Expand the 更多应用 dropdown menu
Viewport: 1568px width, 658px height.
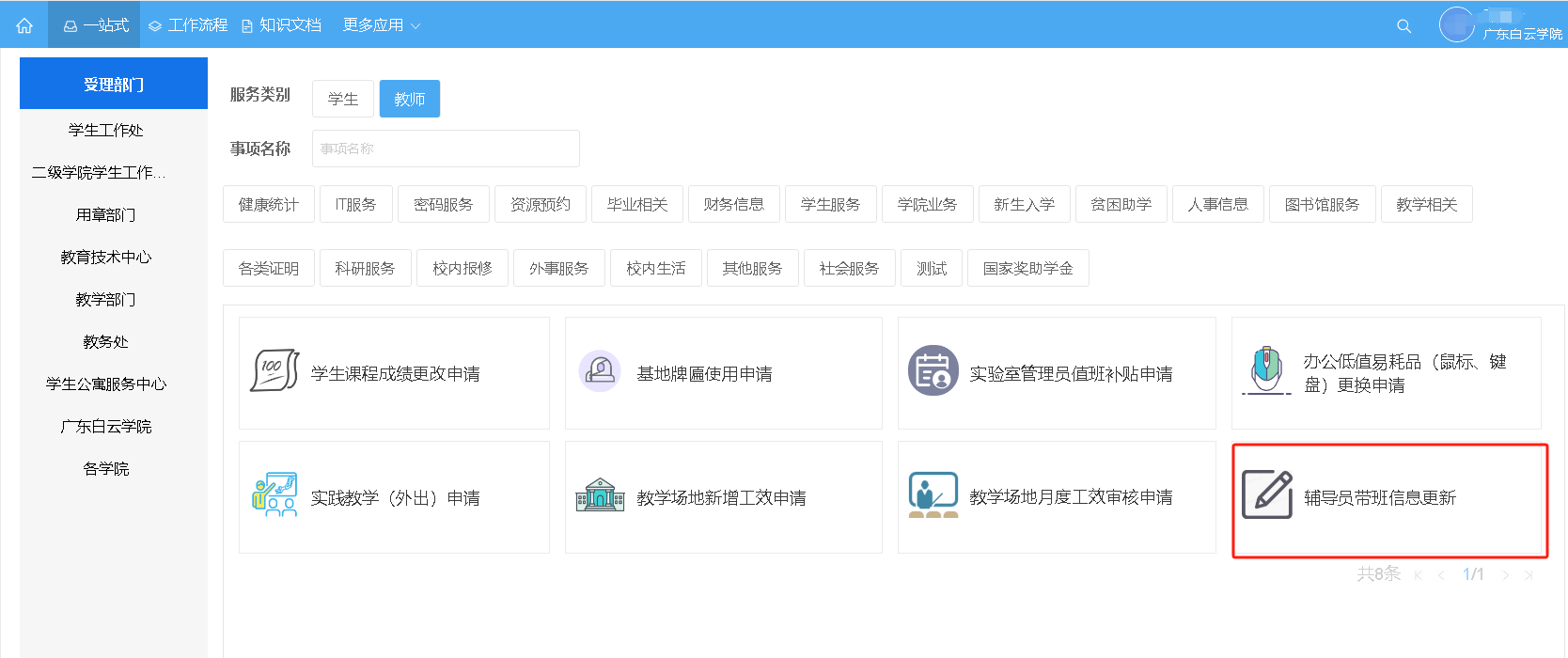tap(382, 25)
